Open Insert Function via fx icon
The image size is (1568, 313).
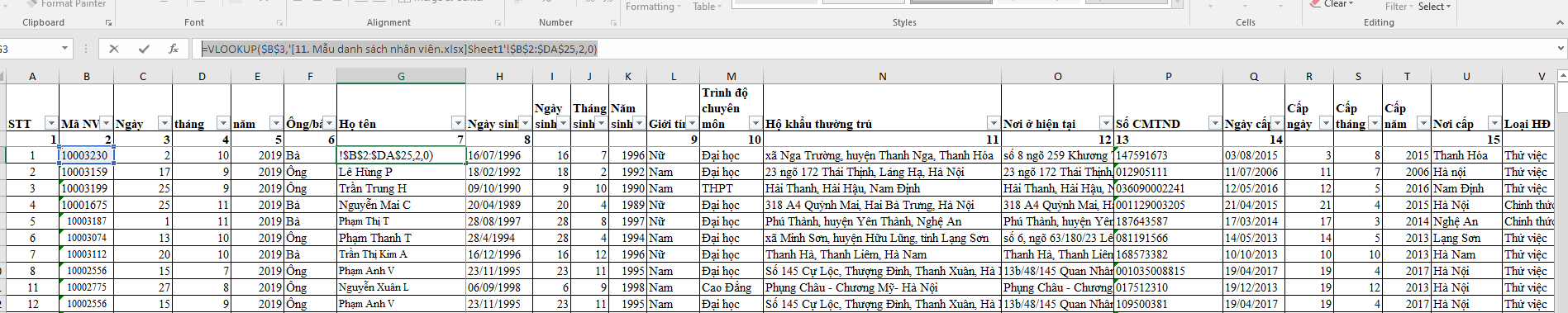click(x=174, y=49)
